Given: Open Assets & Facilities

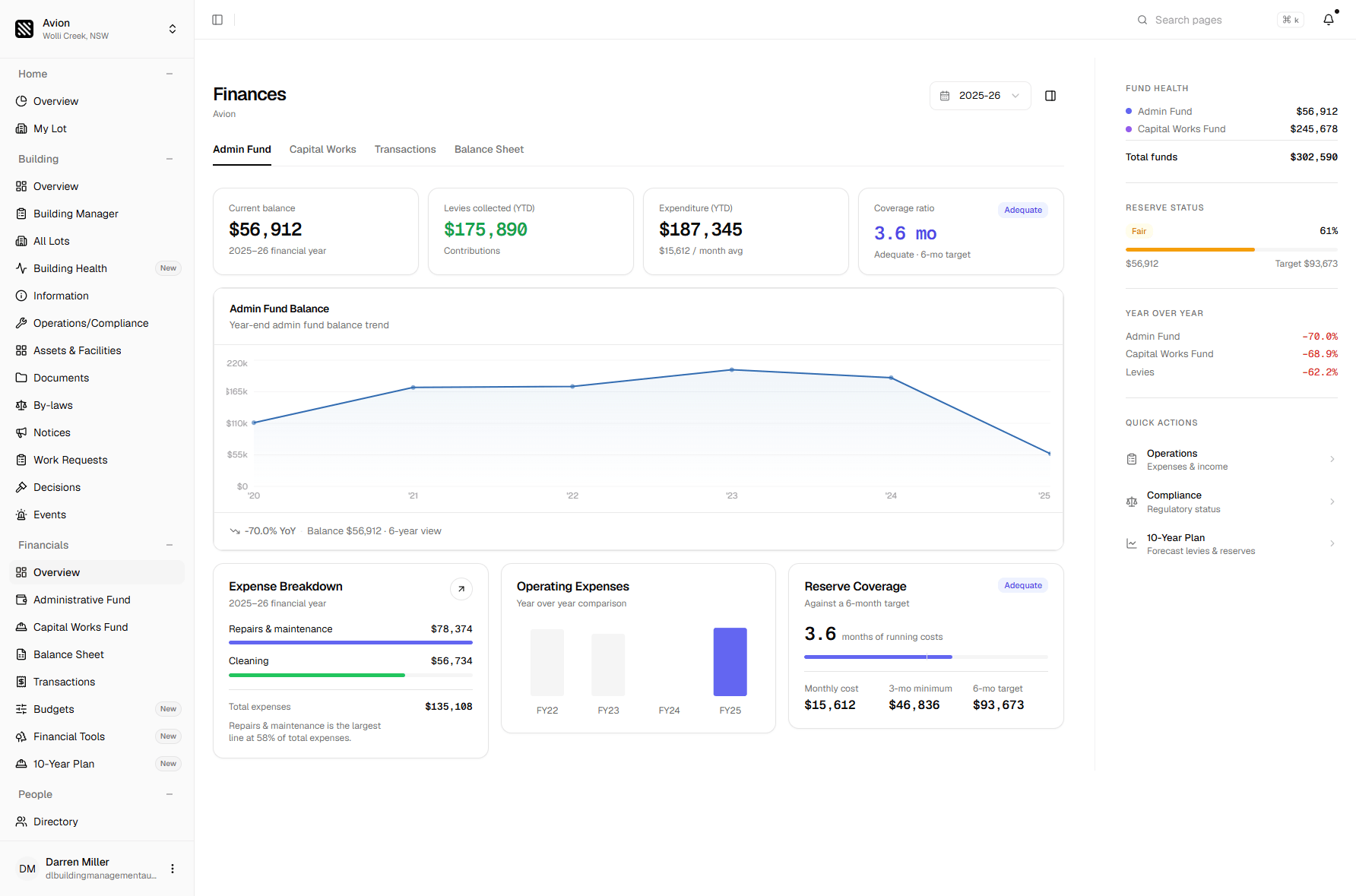Looking at the screenshot, I should pyautogui.click(x=97, y=350).
